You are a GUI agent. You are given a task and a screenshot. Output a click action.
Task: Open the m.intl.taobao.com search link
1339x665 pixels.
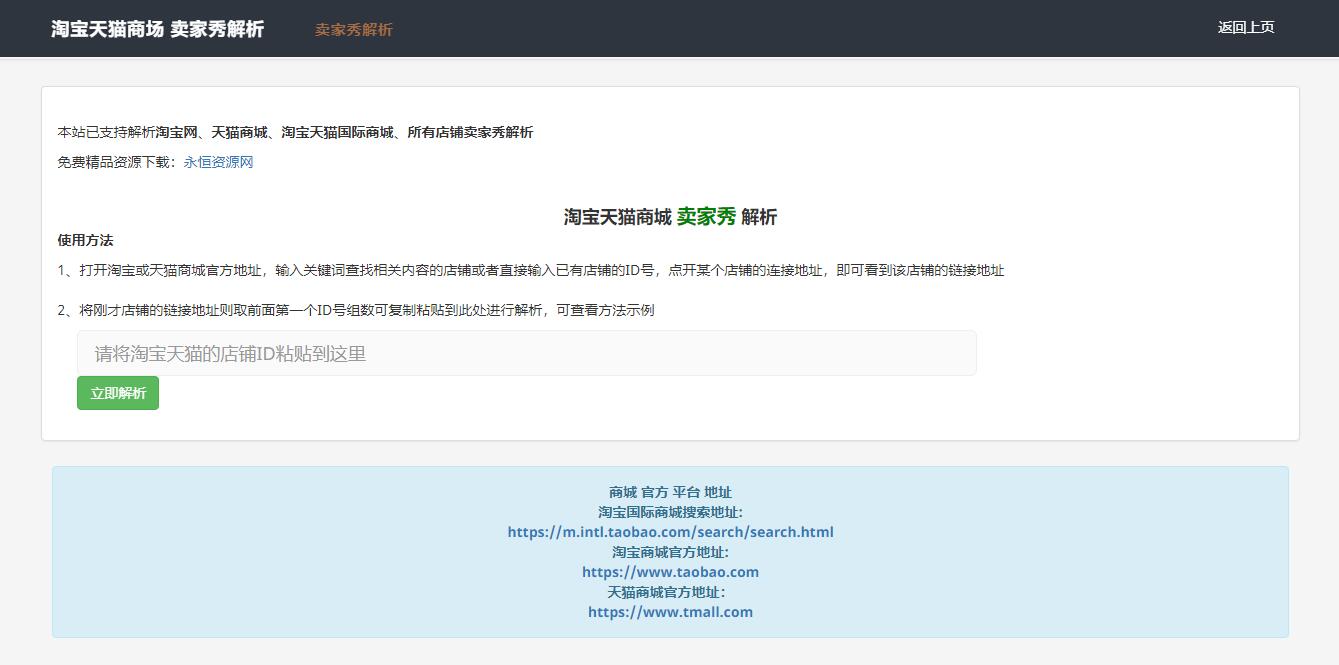[x=670, y=532]
